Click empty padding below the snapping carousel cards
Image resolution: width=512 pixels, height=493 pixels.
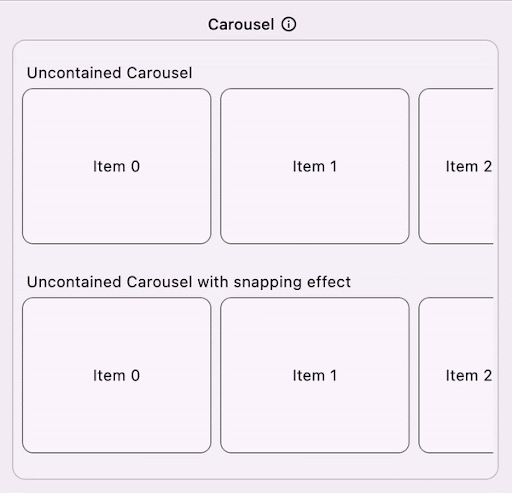(x=255, y=466)
